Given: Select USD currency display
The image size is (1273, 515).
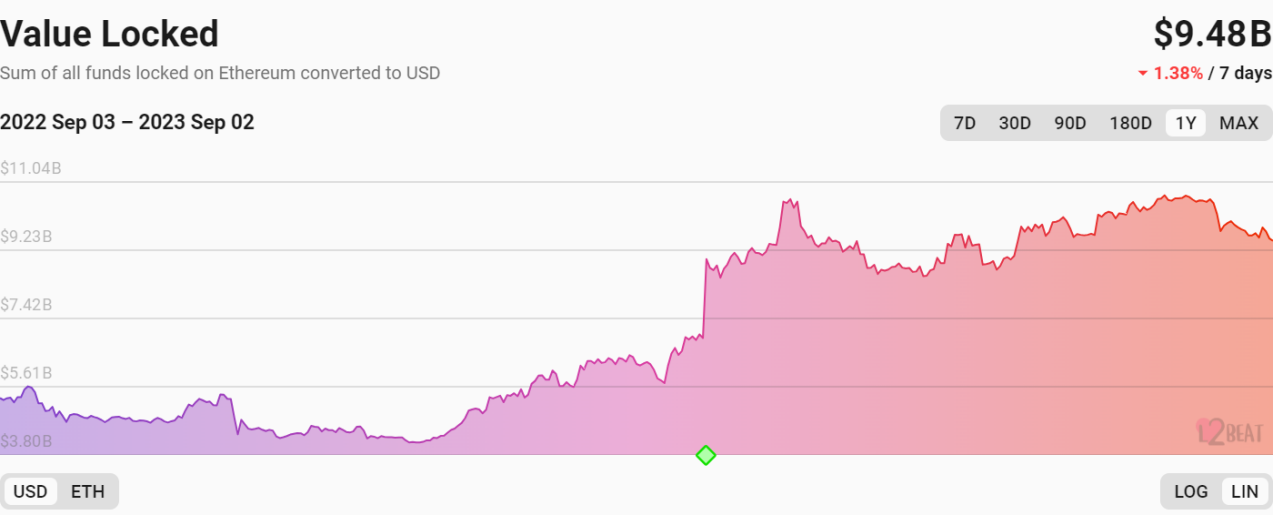Looking at the screenshot, I should pyautogui.click(x=30, y=491).
